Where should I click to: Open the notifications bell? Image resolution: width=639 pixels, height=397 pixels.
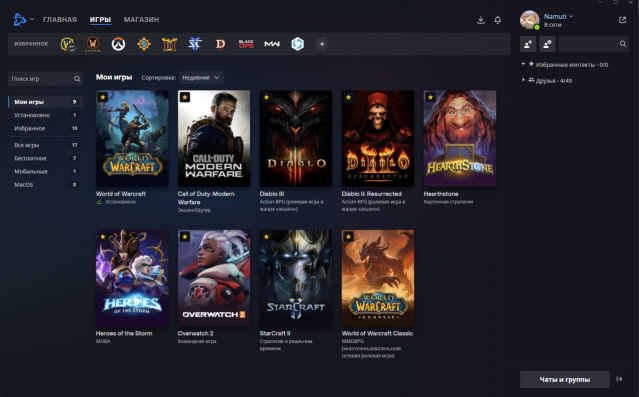498,20
